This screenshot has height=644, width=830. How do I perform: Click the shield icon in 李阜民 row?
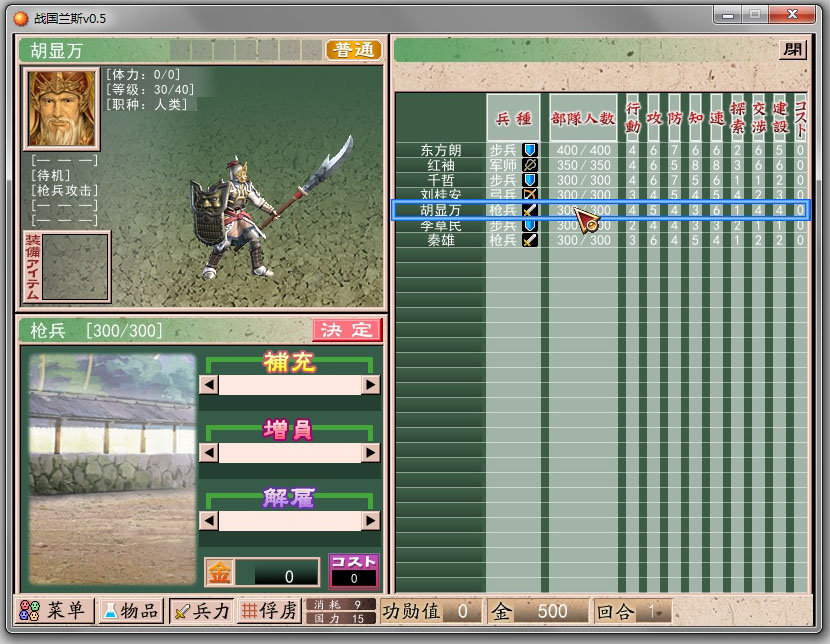[530, 225]
